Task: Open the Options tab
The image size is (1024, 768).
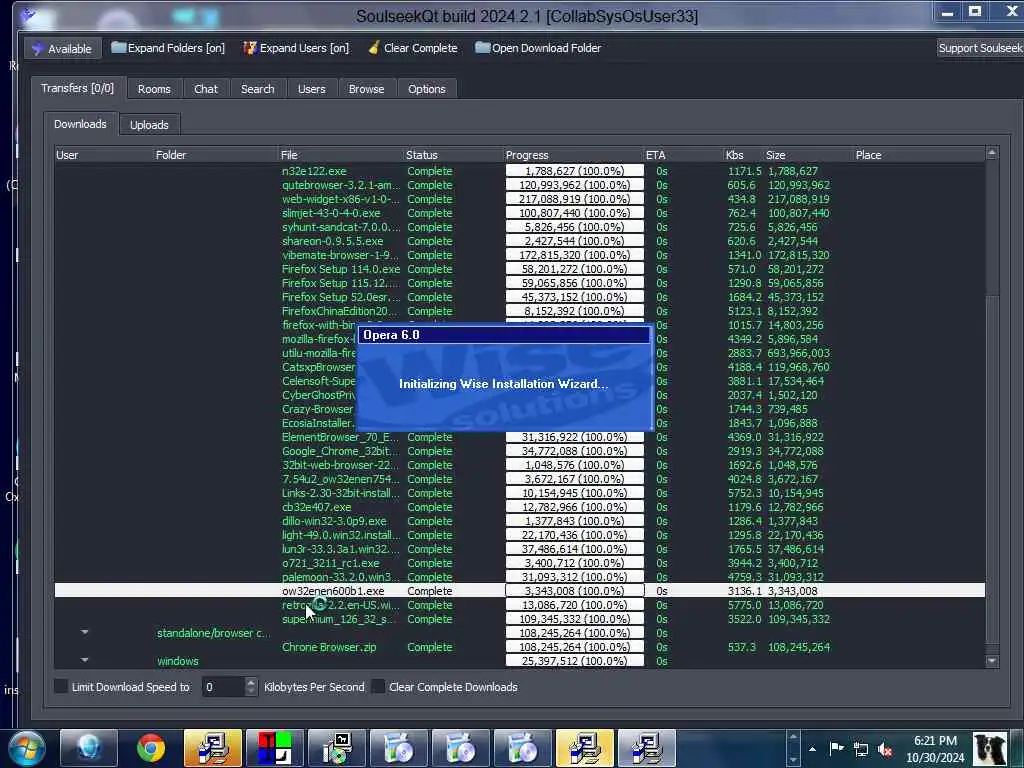Action: point(426,89)
